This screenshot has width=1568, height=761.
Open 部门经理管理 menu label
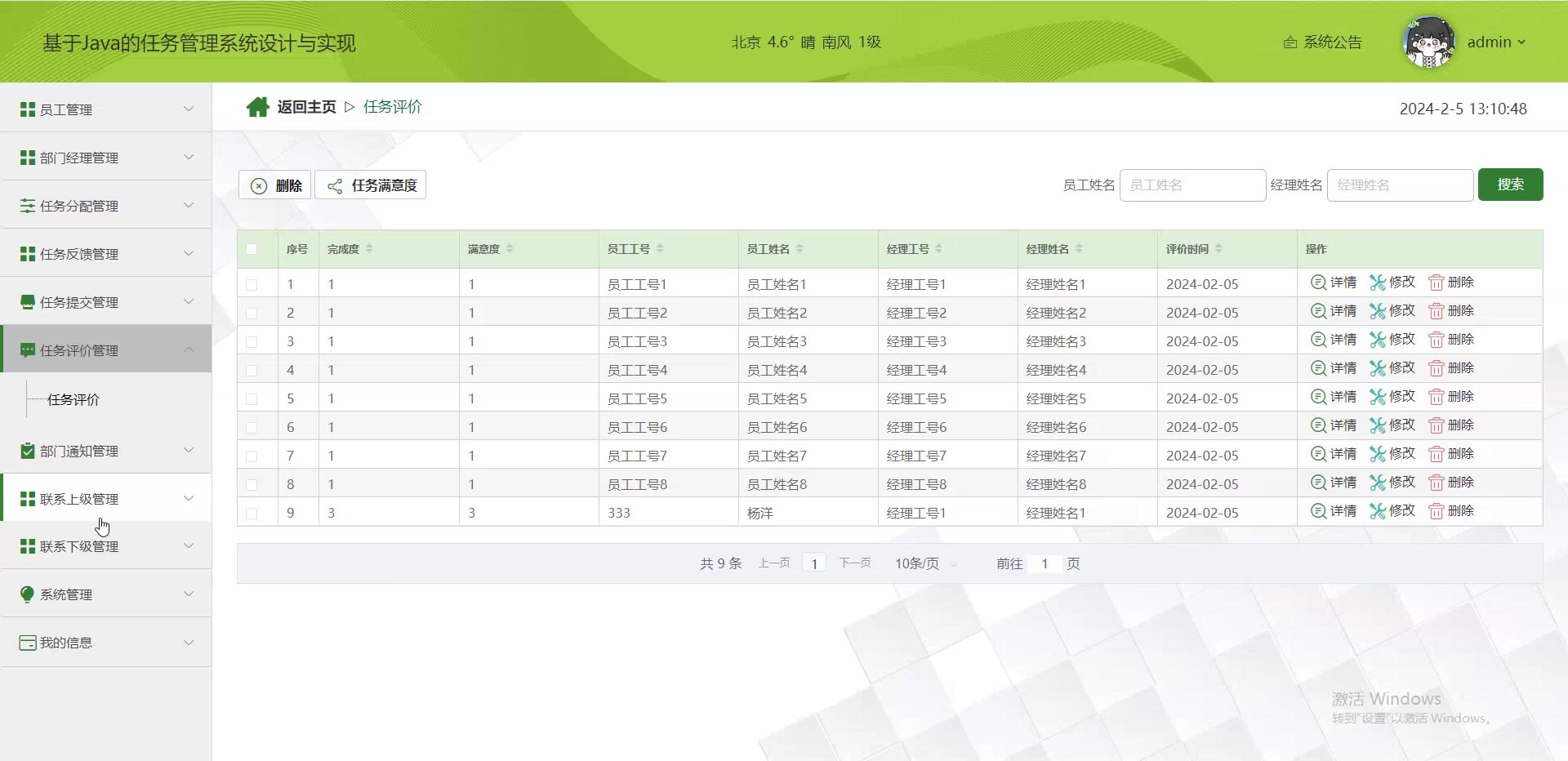tap(79, 158)
